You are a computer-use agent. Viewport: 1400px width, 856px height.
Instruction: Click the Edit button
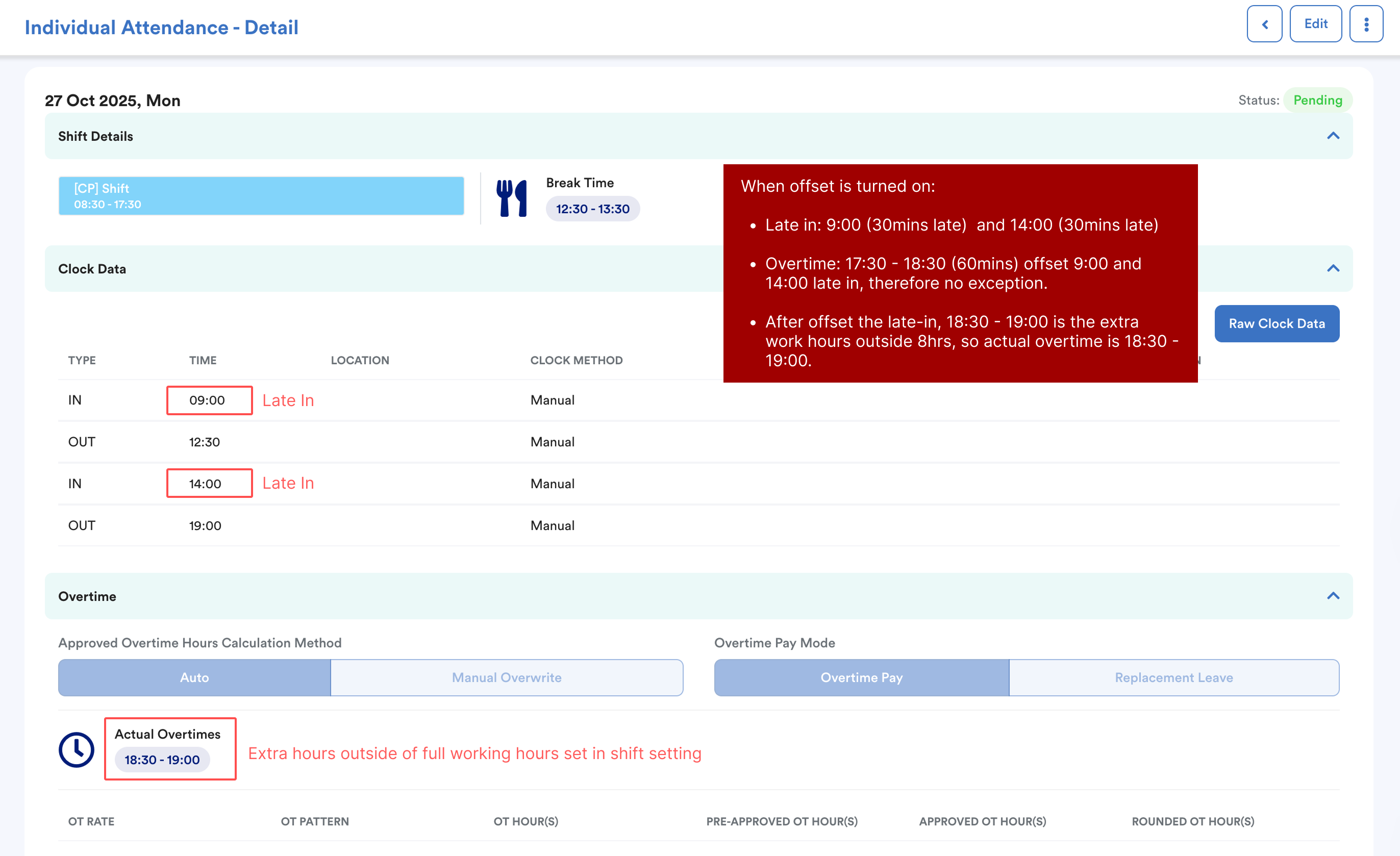pyautogui.click(x=1315, y=24)
